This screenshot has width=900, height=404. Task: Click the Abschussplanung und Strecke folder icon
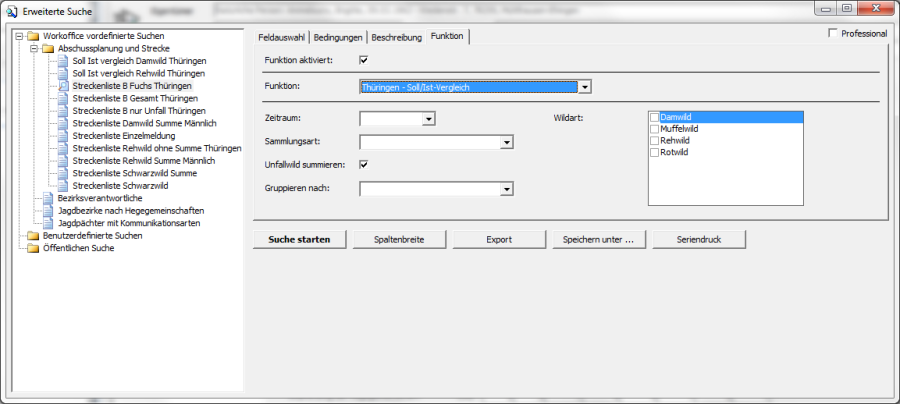(48, 48)
